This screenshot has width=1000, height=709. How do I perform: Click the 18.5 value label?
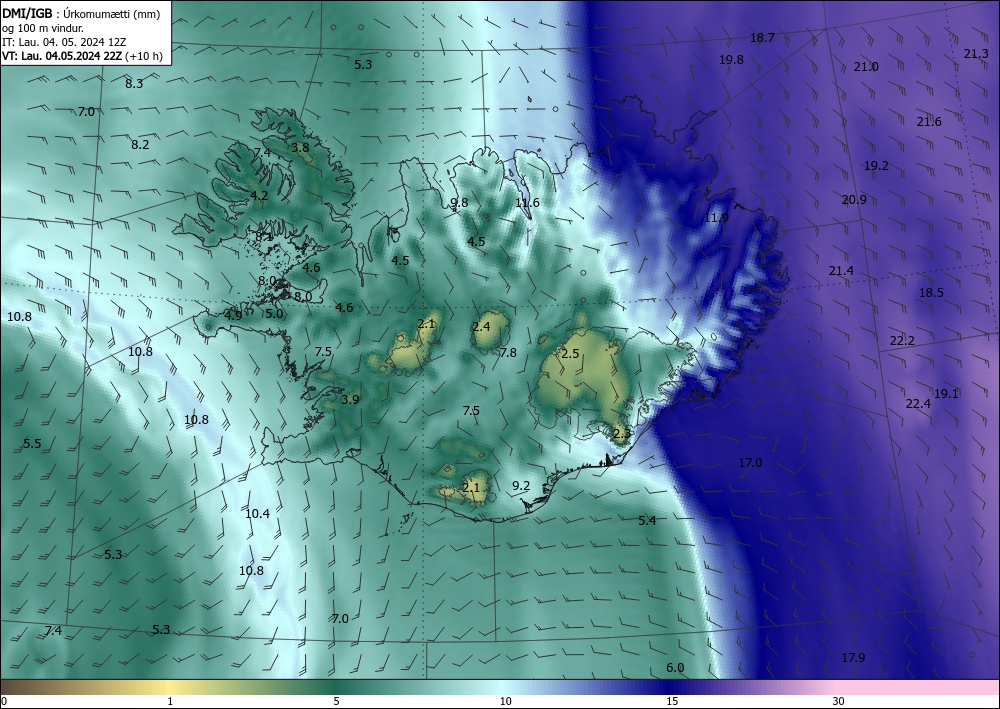pos(931,293)
